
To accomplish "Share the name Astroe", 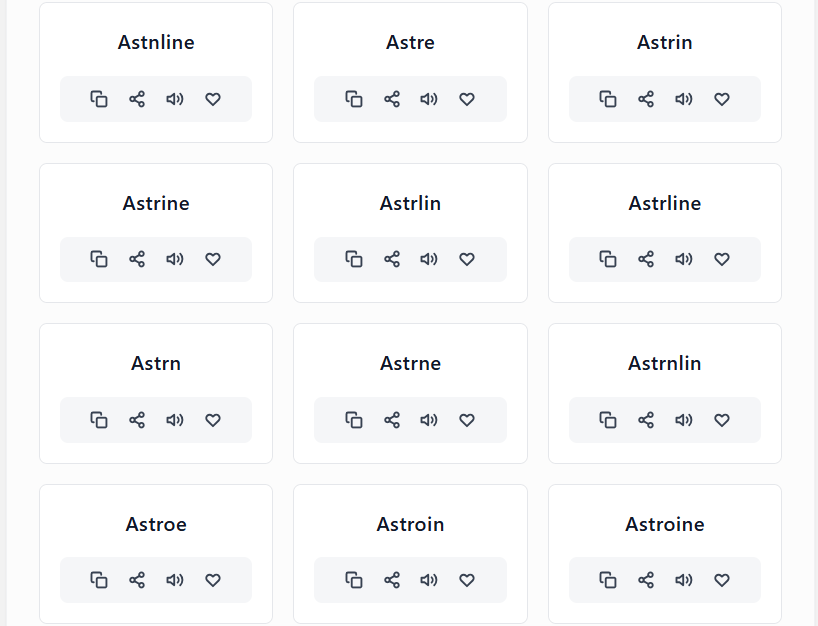I will point(137,580).
